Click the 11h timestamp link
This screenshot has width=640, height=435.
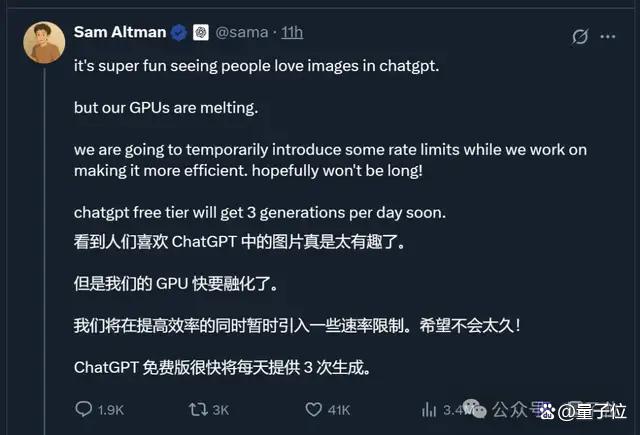pyautogui.click(x=292, y=32)
